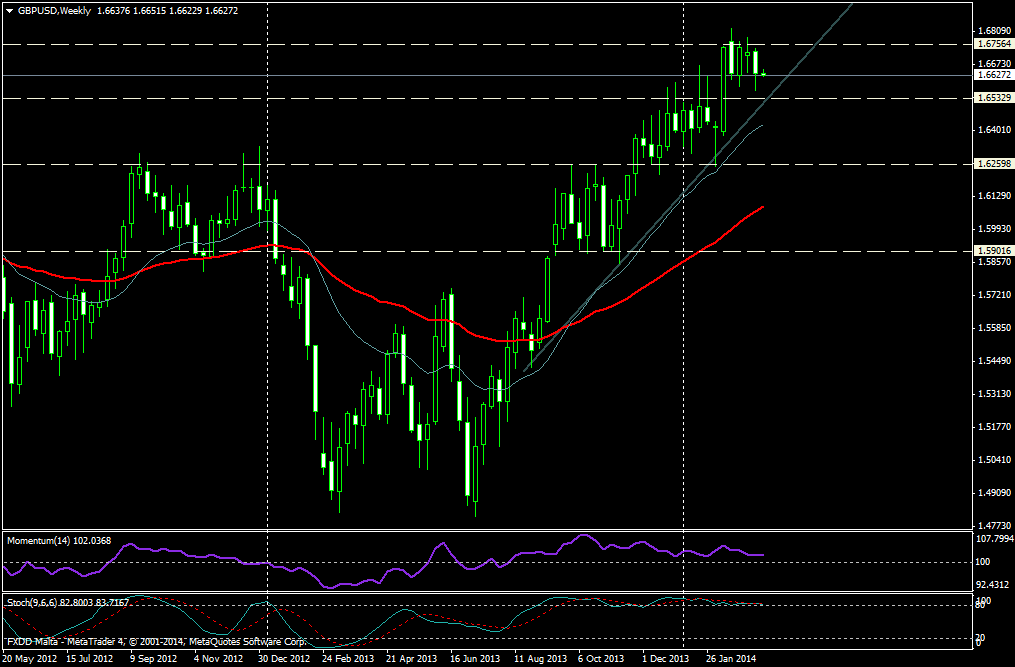Click the most recent weekly candlestick
The height and width of the screenshot is (667, 1015).
coord(764,73)
